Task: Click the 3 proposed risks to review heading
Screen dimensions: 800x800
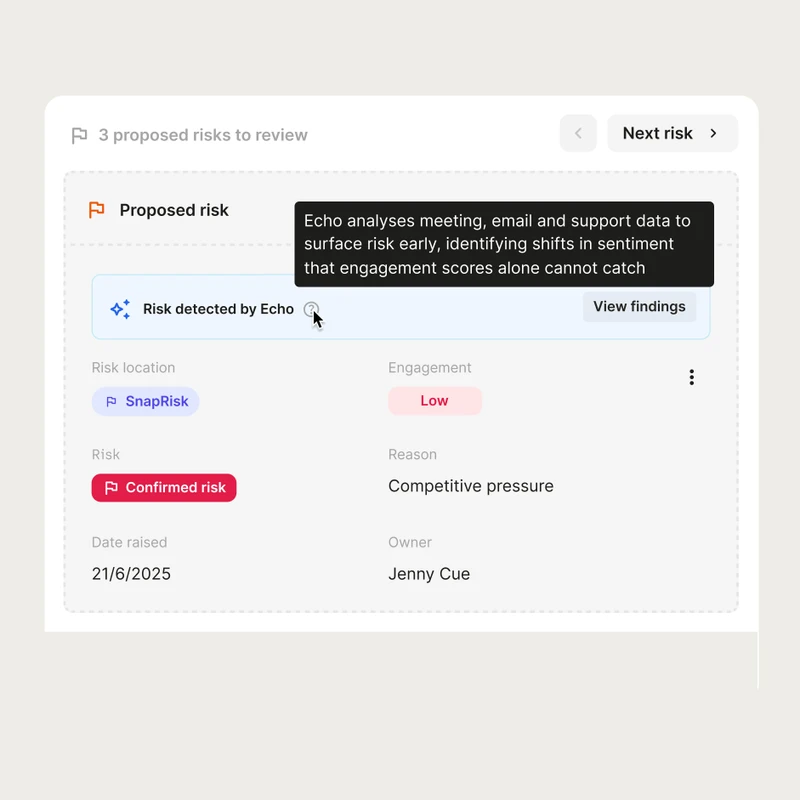Action: pyautogui.click(x=203, y=135)
